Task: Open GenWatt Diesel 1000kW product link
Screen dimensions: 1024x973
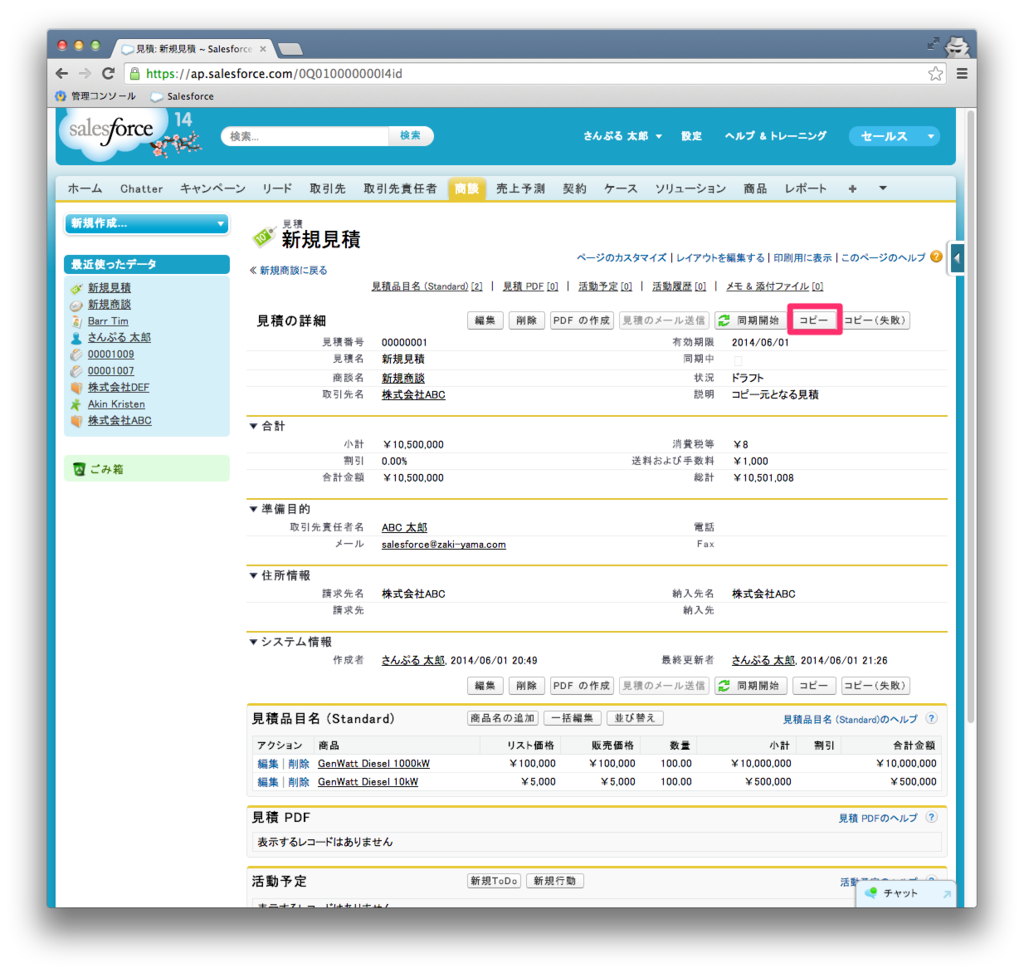Action: [374, 763]
